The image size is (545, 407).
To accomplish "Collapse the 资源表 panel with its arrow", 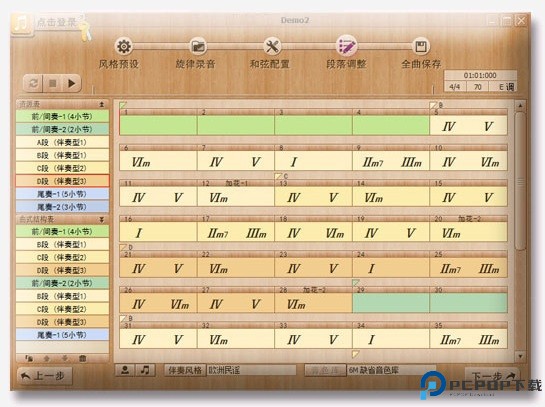I will pyautogui.click(x=101, y=104).
